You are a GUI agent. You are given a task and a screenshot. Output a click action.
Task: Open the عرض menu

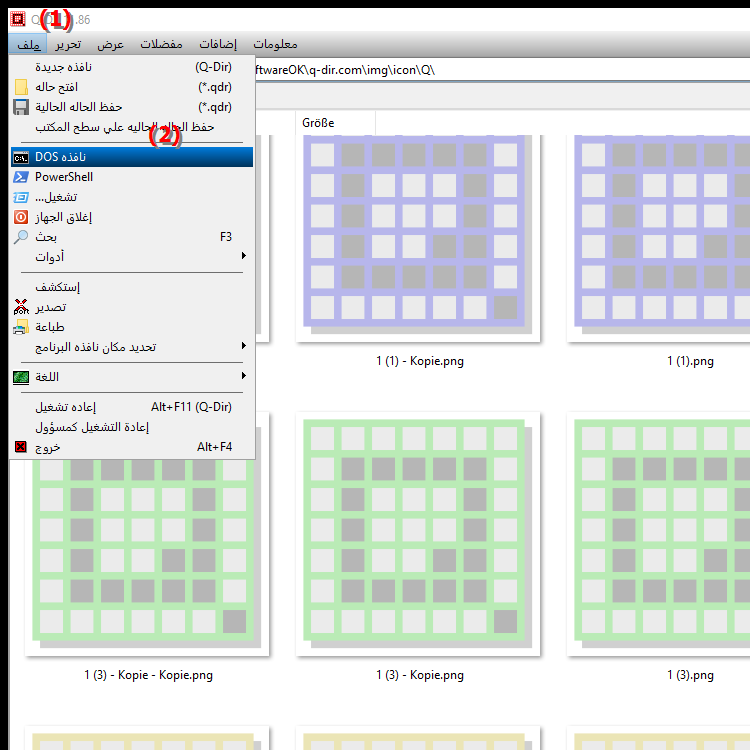110,44
